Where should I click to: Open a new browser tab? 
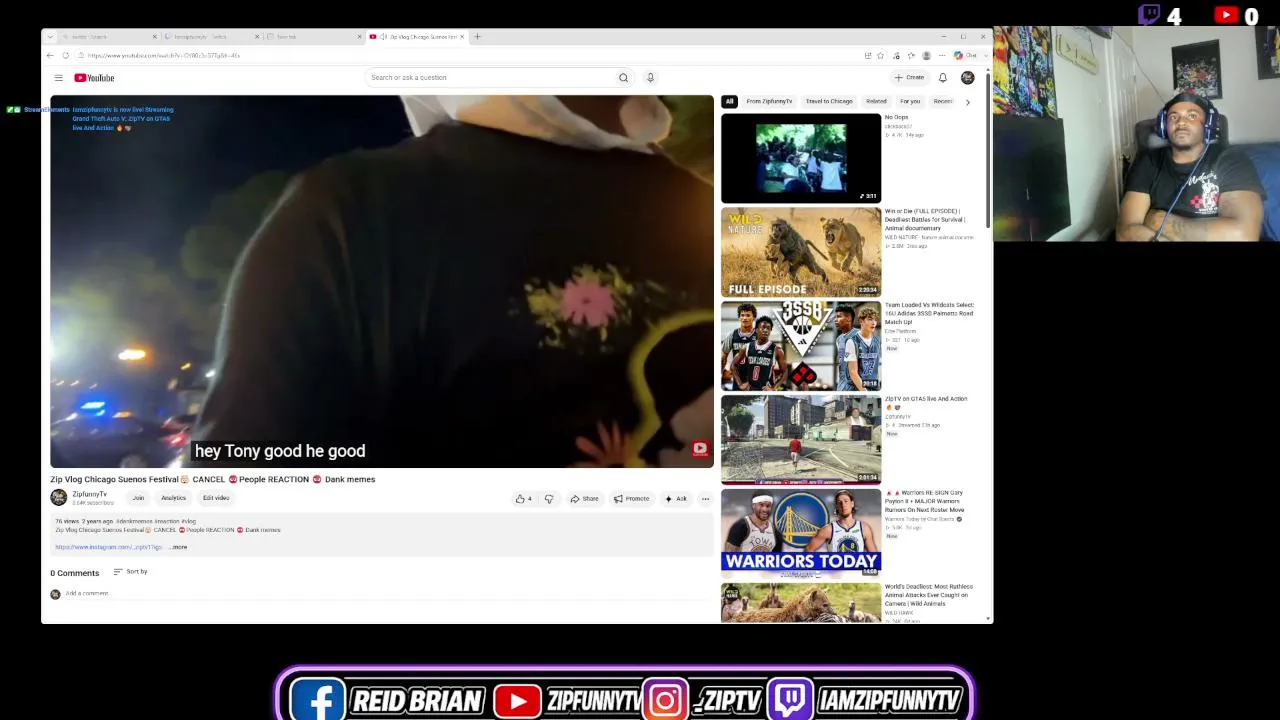[x=477, y=37]
